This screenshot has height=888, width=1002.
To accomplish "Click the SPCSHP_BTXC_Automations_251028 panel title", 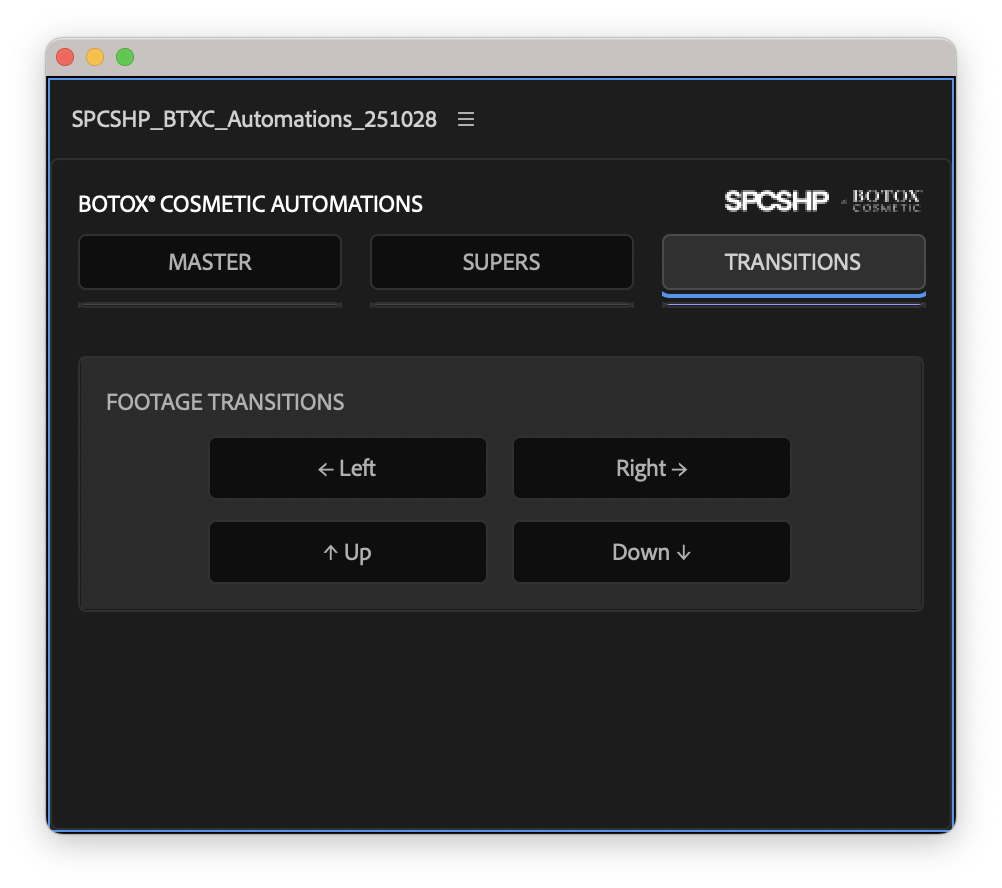I will [x=254, y=119].
